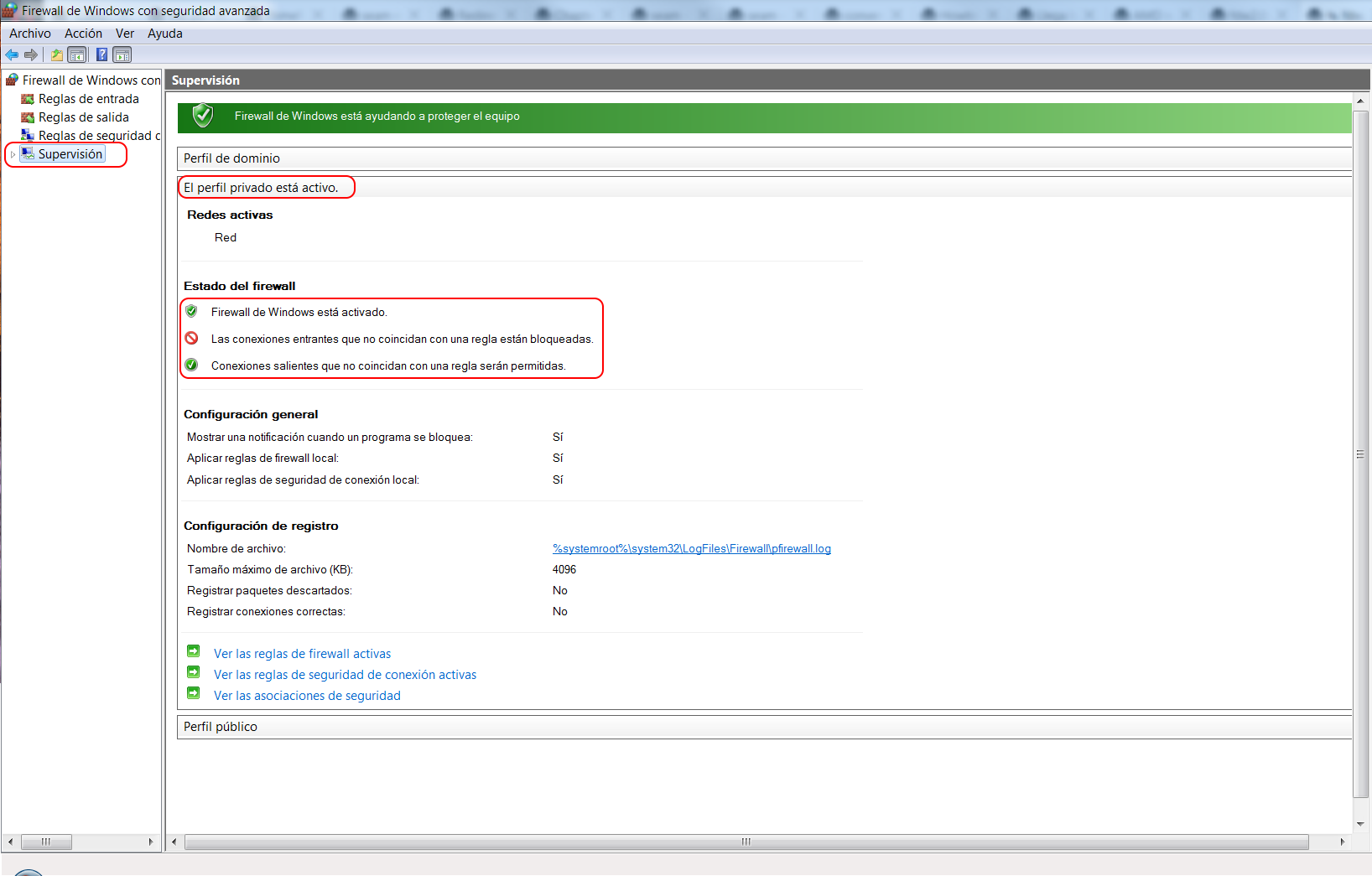Click the '4096' max file size value
Screen dimensions: 1372x876
point(564,569)
